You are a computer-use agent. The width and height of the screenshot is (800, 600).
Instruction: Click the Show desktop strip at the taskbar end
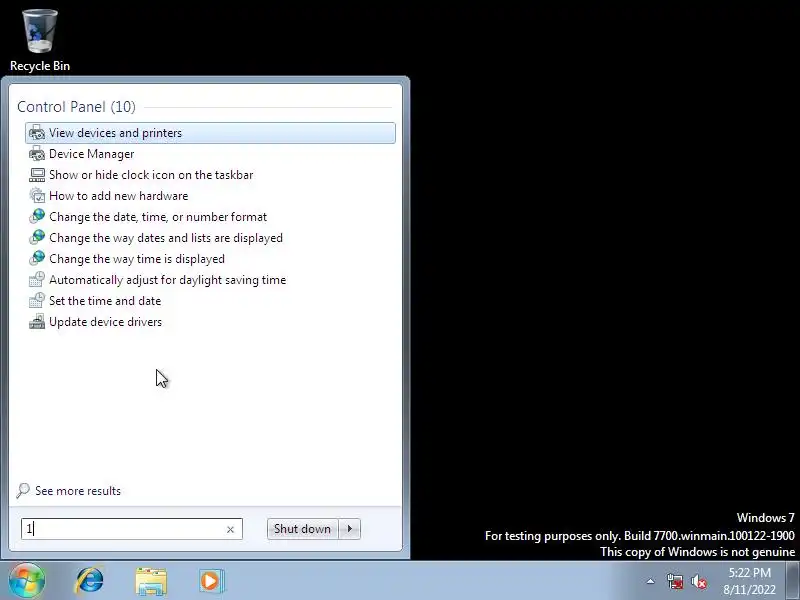pyautogui.click(x=793, y=580)
